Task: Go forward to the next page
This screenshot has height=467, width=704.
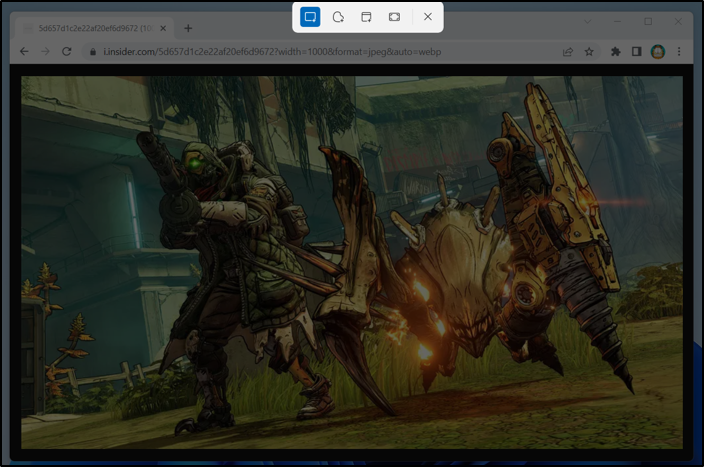Action: pos(46,51)
